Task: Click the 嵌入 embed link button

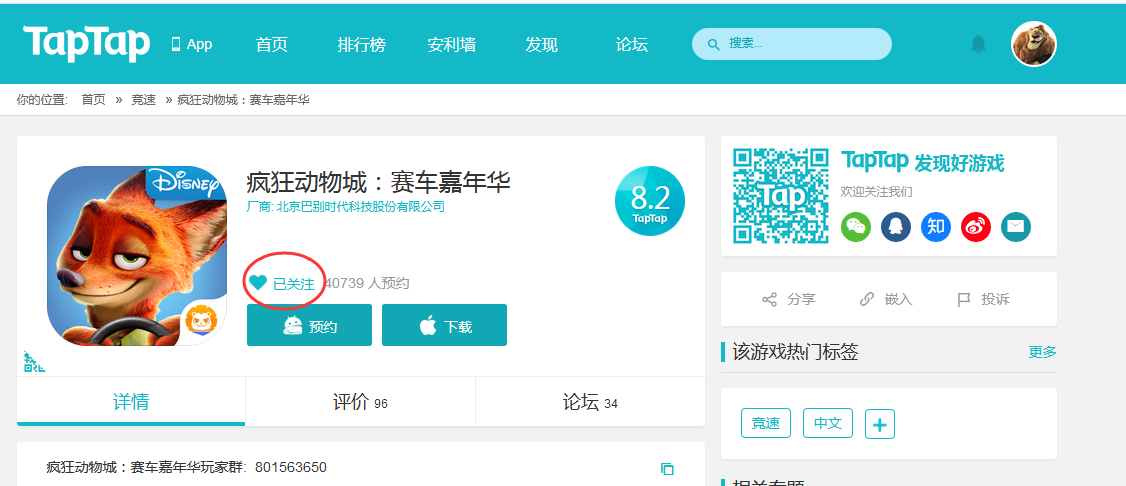Action: pos(886,299)
